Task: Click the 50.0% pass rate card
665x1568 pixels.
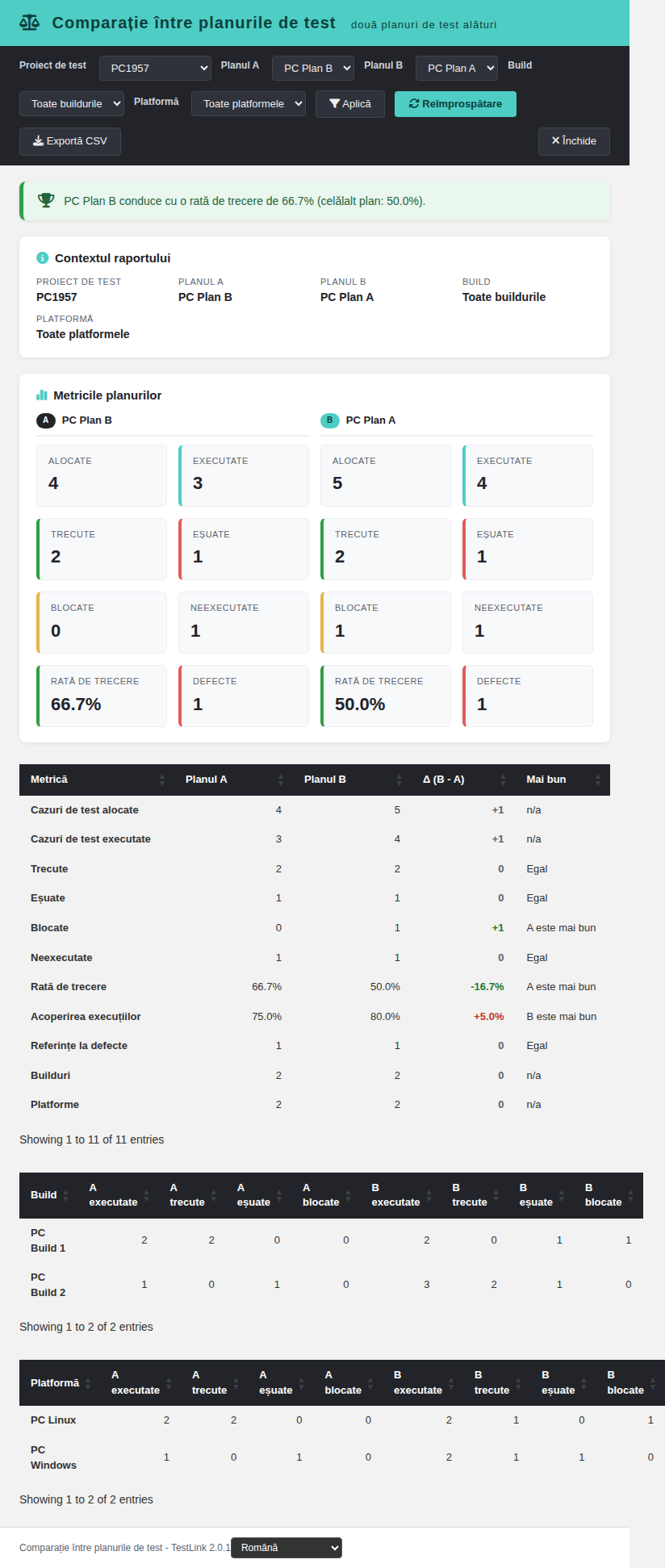Action: click(386, 696)
